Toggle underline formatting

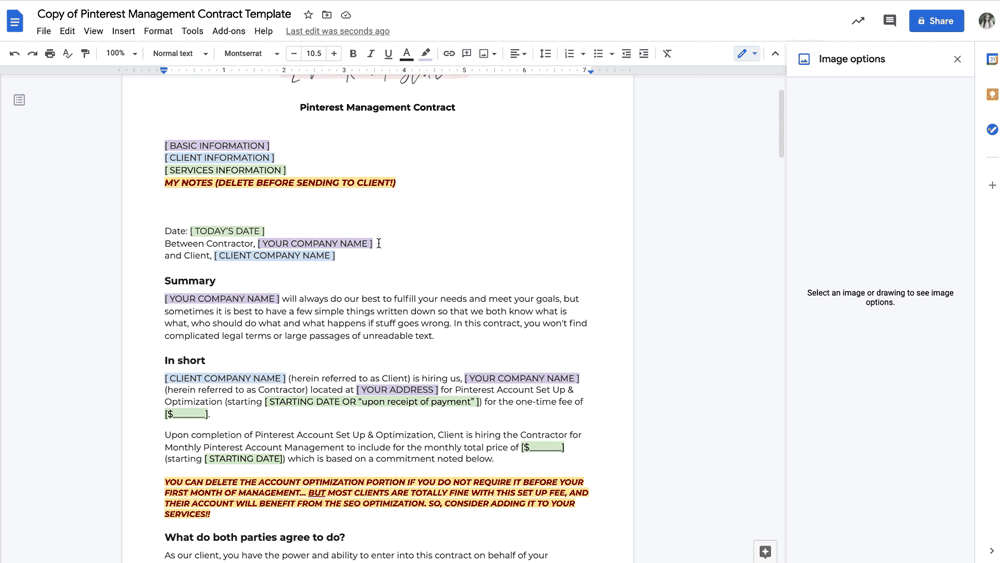[388, 54]
